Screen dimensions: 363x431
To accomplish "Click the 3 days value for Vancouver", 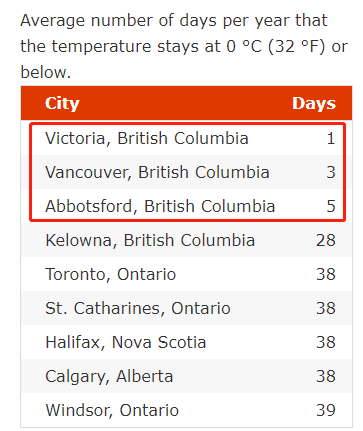I will 331,172.
